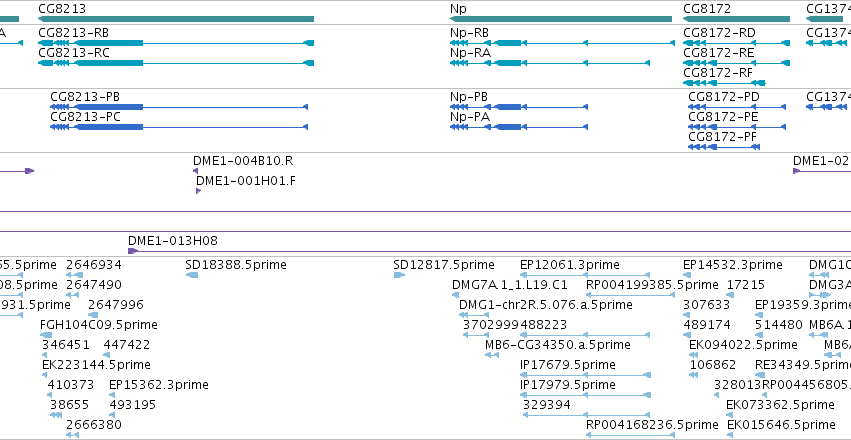Select the 2666380 feature label

pyautogui.click(x=94, y=424)
